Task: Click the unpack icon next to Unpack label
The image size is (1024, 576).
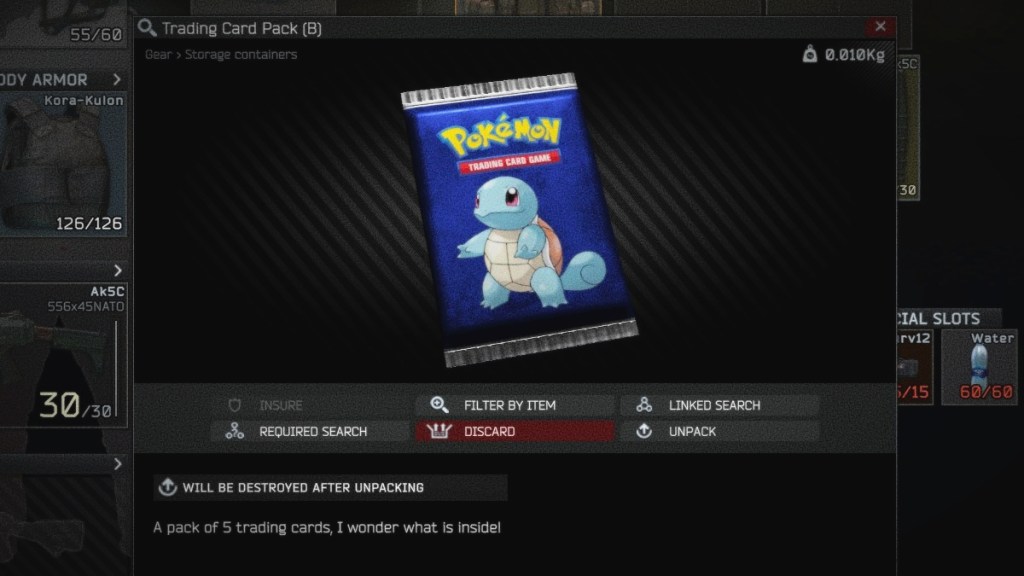Action: 642,431
